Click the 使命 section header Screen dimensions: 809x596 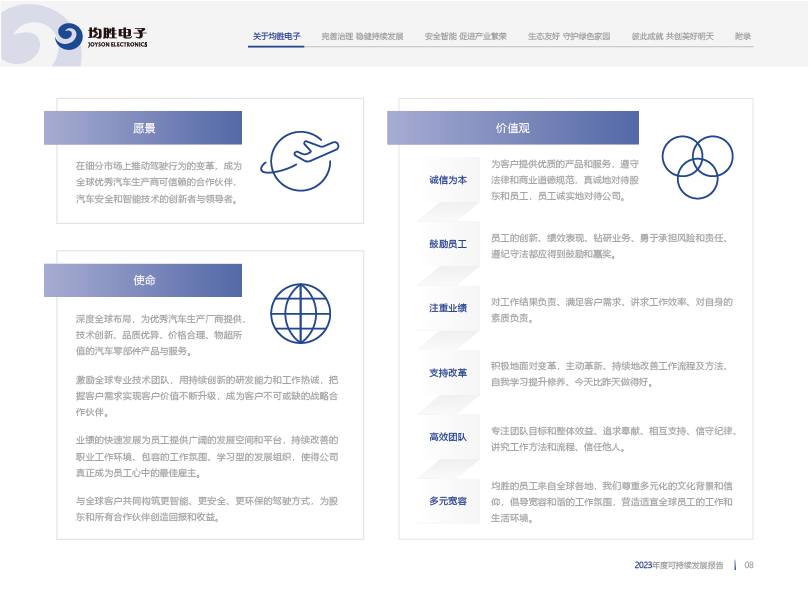tap(143, 280)
